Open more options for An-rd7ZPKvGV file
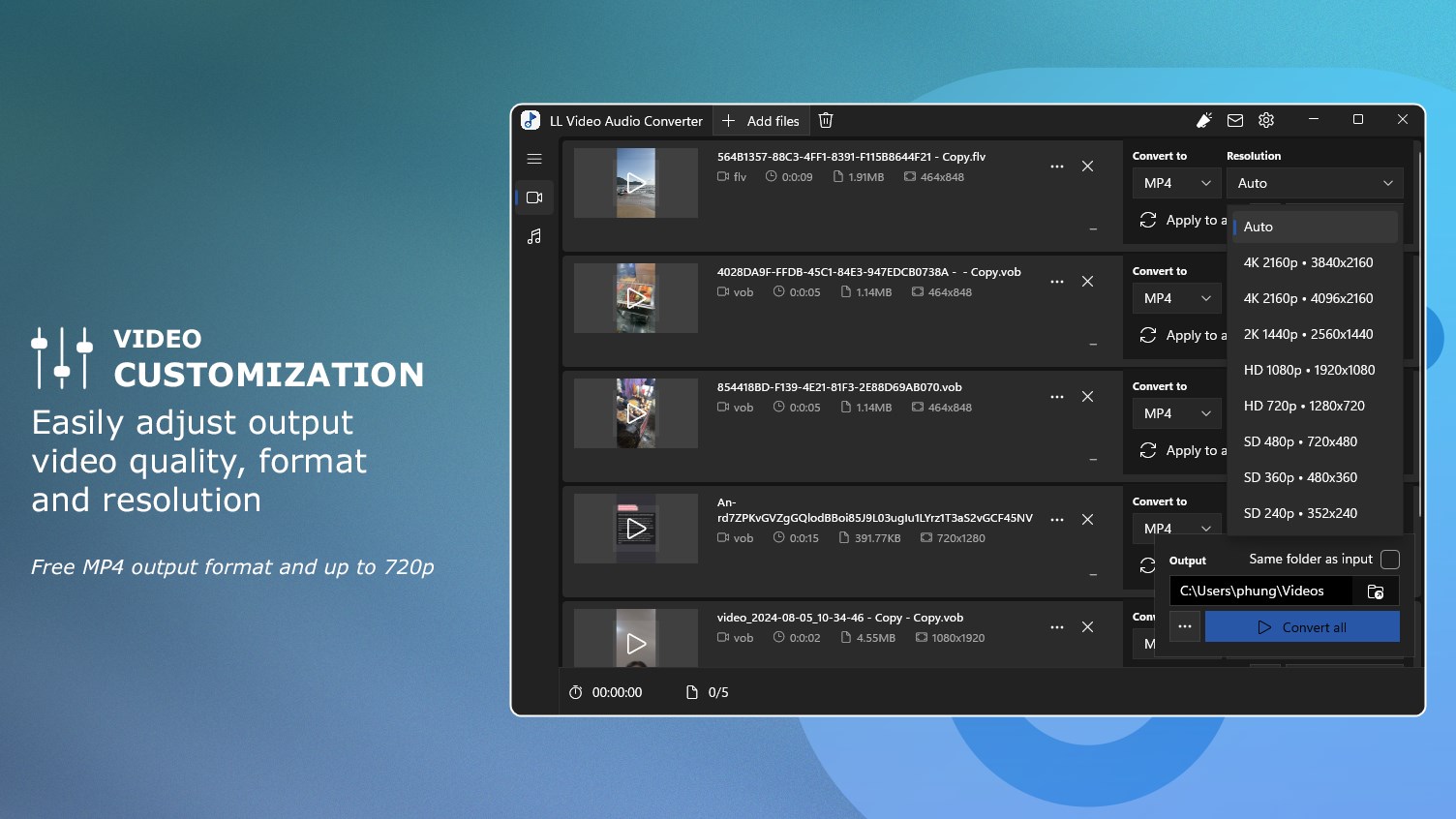 coord(1057,520)
